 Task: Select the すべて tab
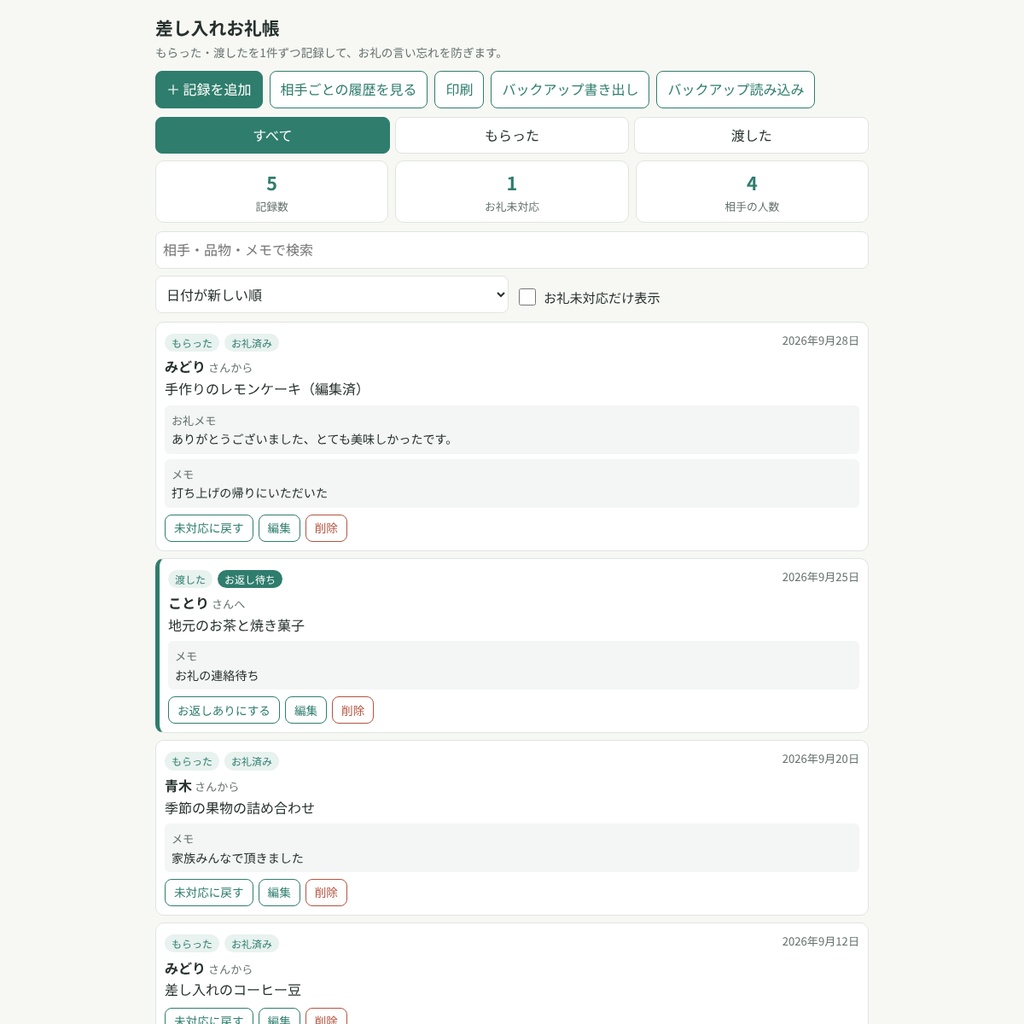tap(272, 135)
